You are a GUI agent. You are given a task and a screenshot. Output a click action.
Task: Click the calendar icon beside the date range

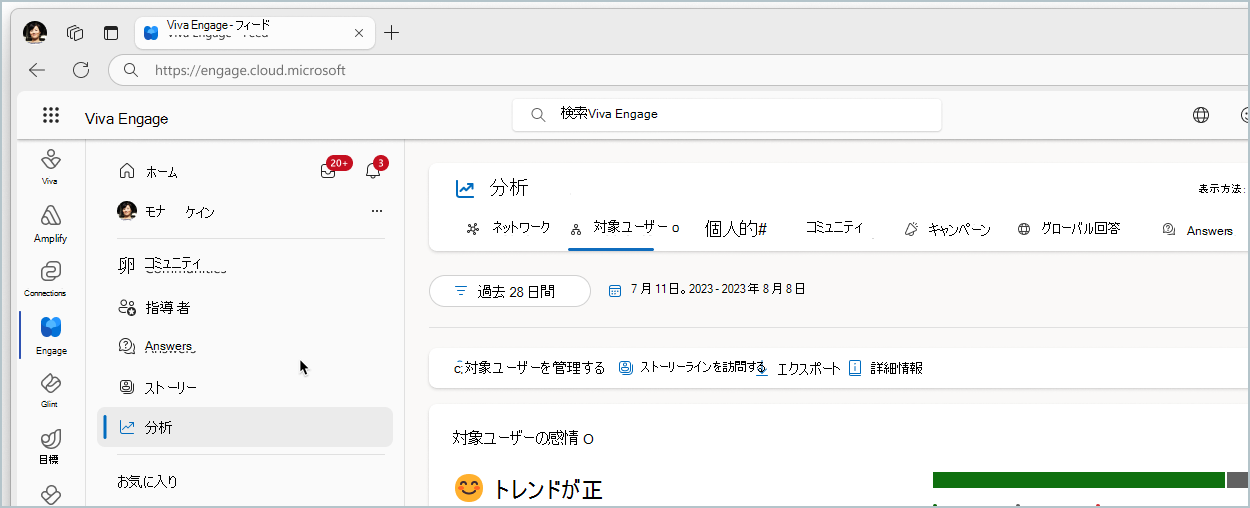click(615, 290)
